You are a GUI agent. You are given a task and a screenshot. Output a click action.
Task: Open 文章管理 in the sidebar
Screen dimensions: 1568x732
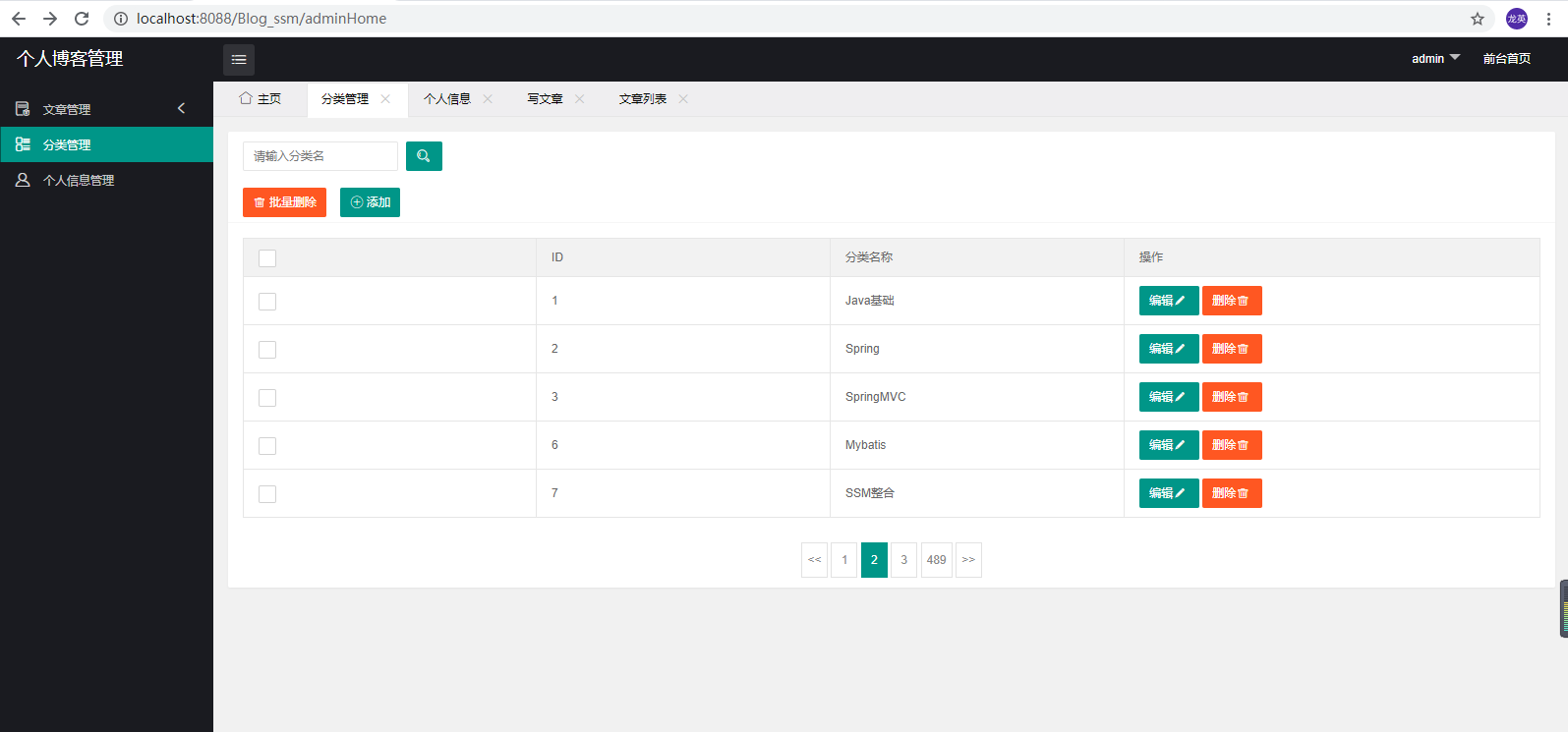tap(106, 109)
